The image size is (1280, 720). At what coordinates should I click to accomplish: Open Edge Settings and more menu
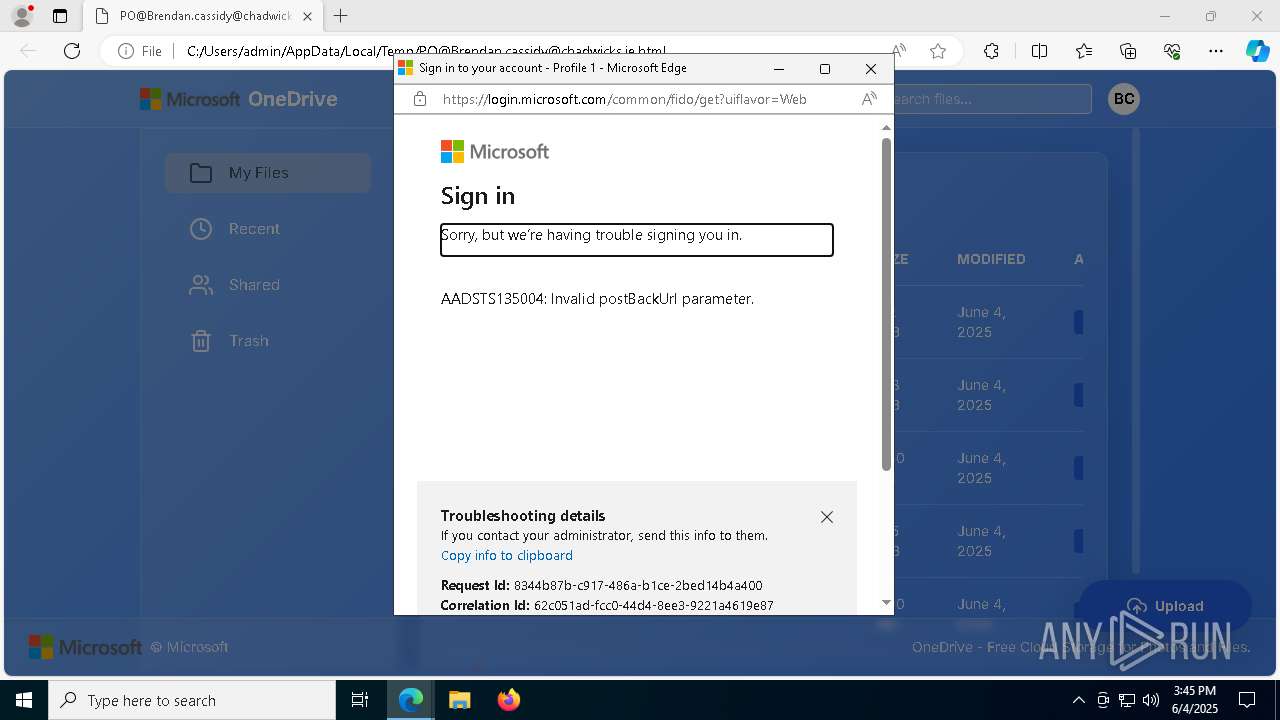1216,51
